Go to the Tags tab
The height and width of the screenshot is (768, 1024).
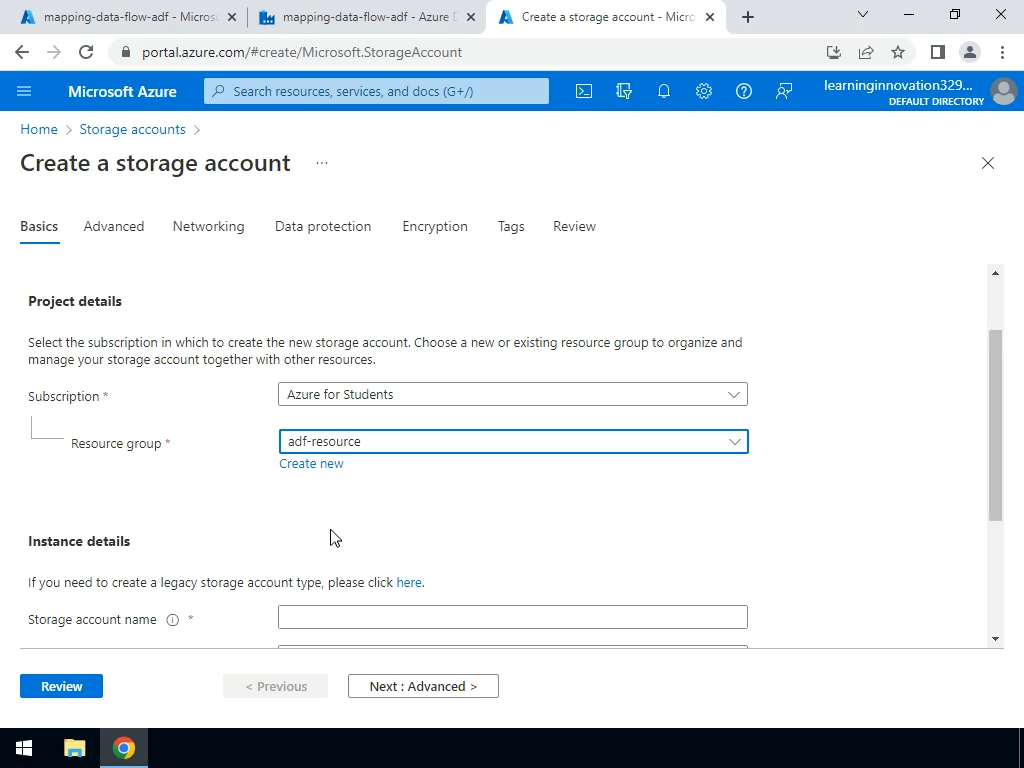pos(511,226)
